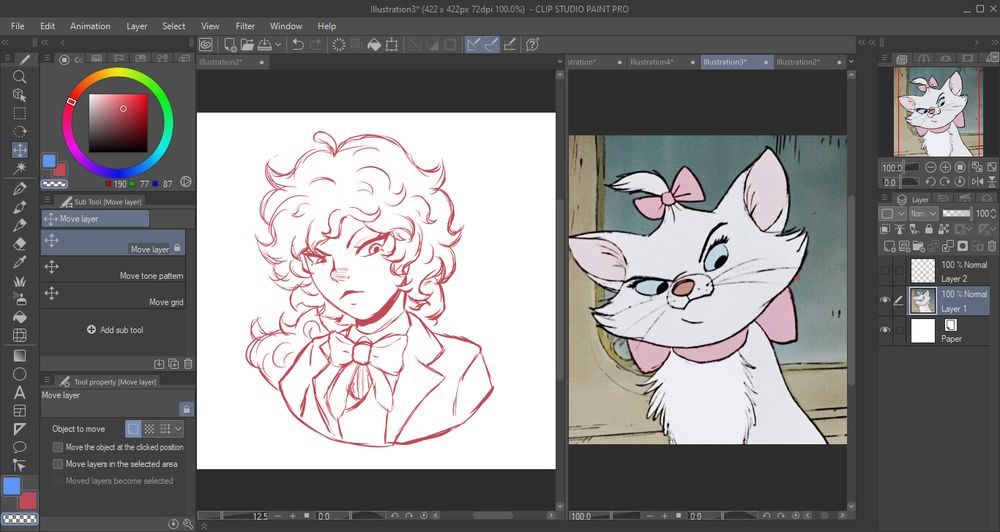Open Clip Studio support help icon
Screen dimensions: 1000x532
point(533,44)
